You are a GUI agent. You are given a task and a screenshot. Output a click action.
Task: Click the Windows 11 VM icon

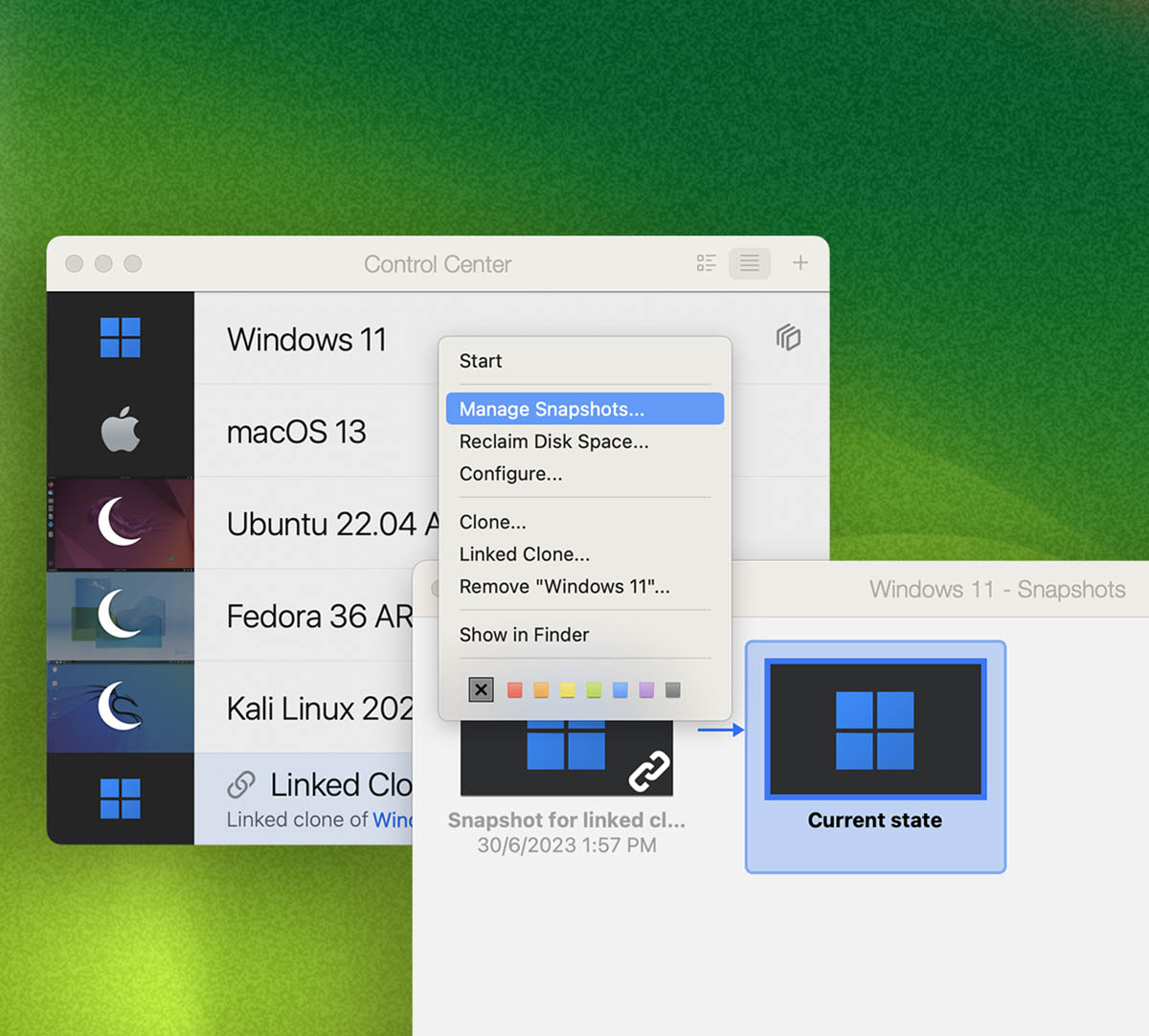(121, 338)
